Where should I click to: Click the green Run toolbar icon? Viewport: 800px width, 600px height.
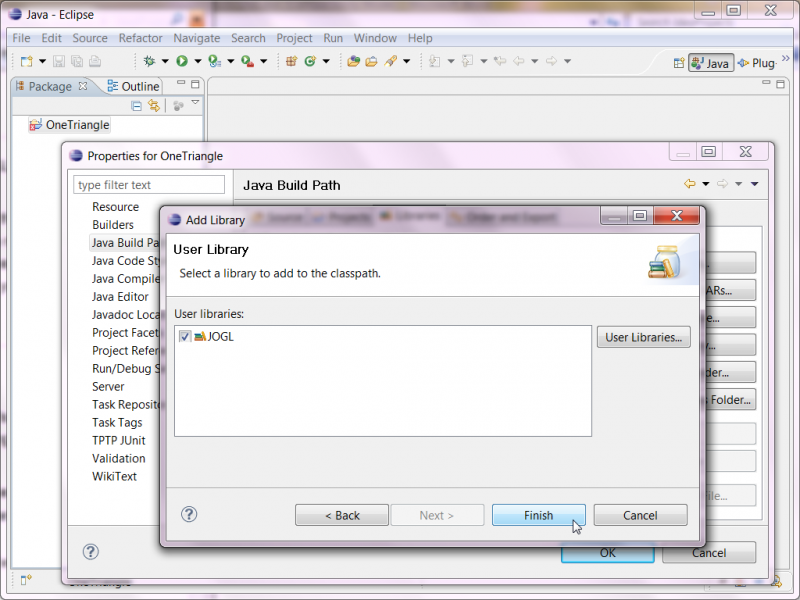[x=182, y=62]
